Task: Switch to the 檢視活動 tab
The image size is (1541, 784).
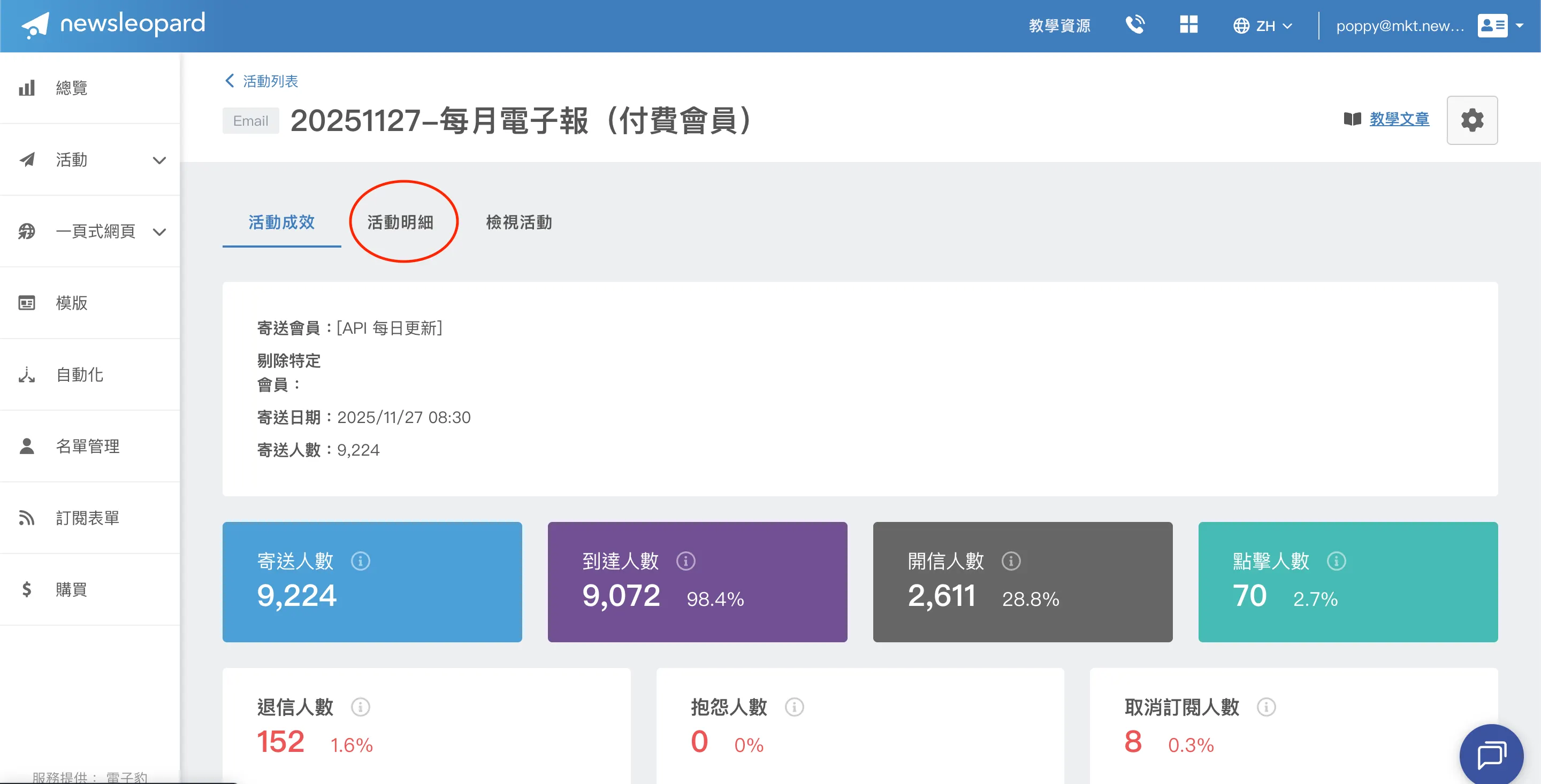Action: click(518, 222)
